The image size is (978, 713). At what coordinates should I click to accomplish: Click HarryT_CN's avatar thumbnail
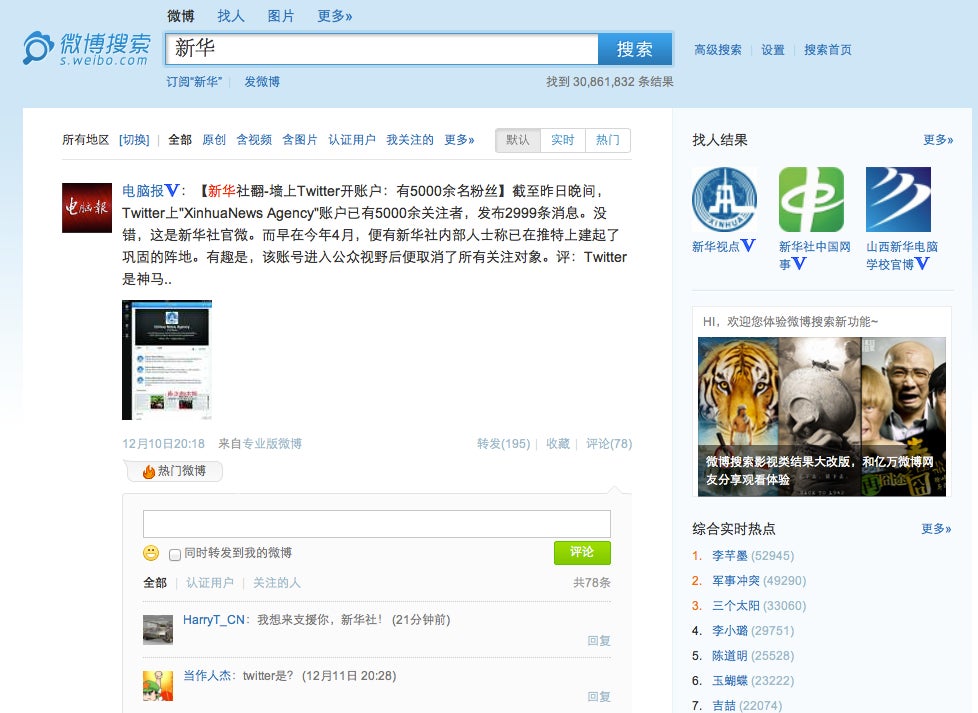[x=158, y=629]
